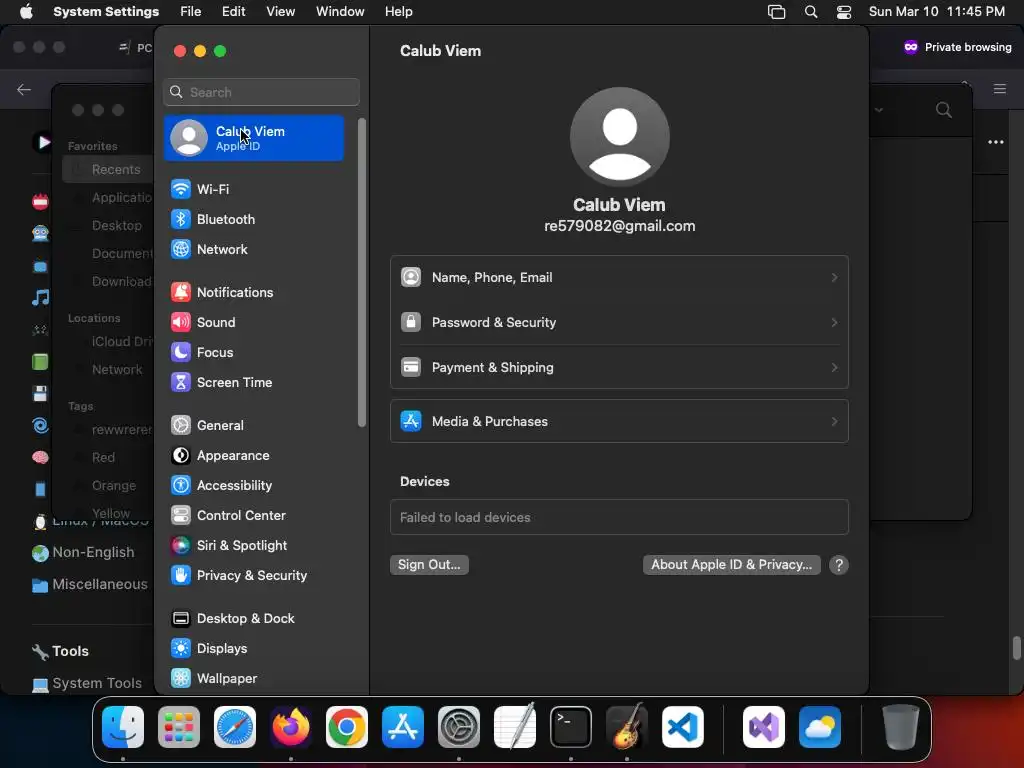Image resolution: width=1024 pixels, height=768 pixels.
Task: Open About Apple ID & Privacy…
Action: (x=731, y=565)
